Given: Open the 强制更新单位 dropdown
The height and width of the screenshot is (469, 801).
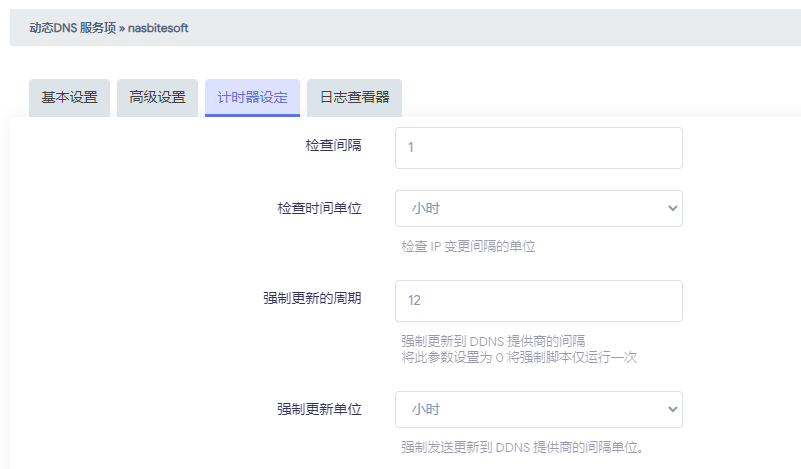Looking at the screenshot, I should coord(539,409).
